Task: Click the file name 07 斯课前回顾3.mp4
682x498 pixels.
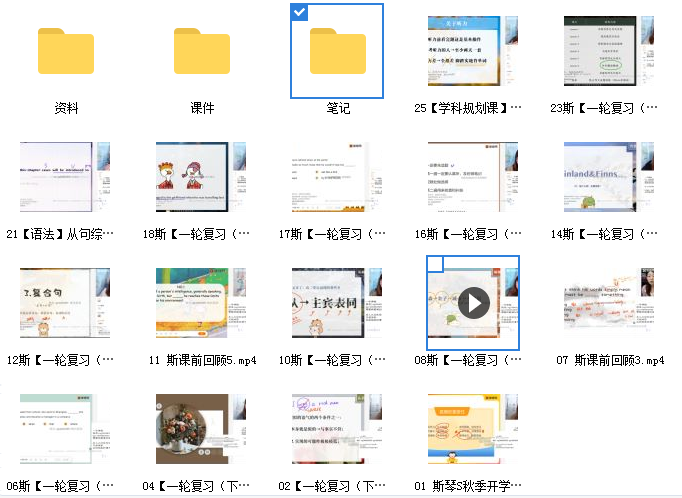Action: (610, 360)
